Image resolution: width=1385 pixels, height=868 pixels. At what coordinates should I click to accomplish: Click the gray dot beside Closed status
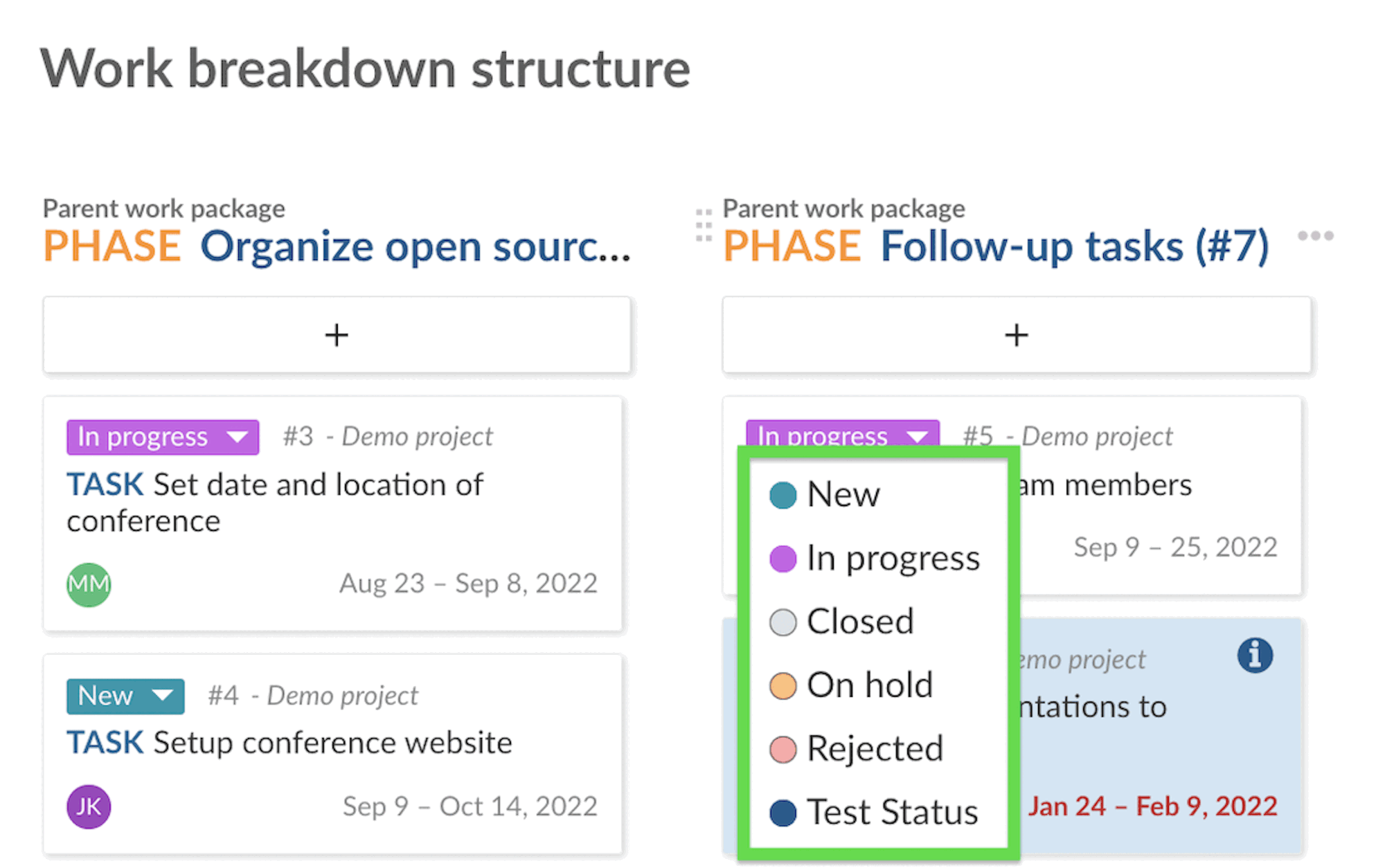tap(782, 622)
